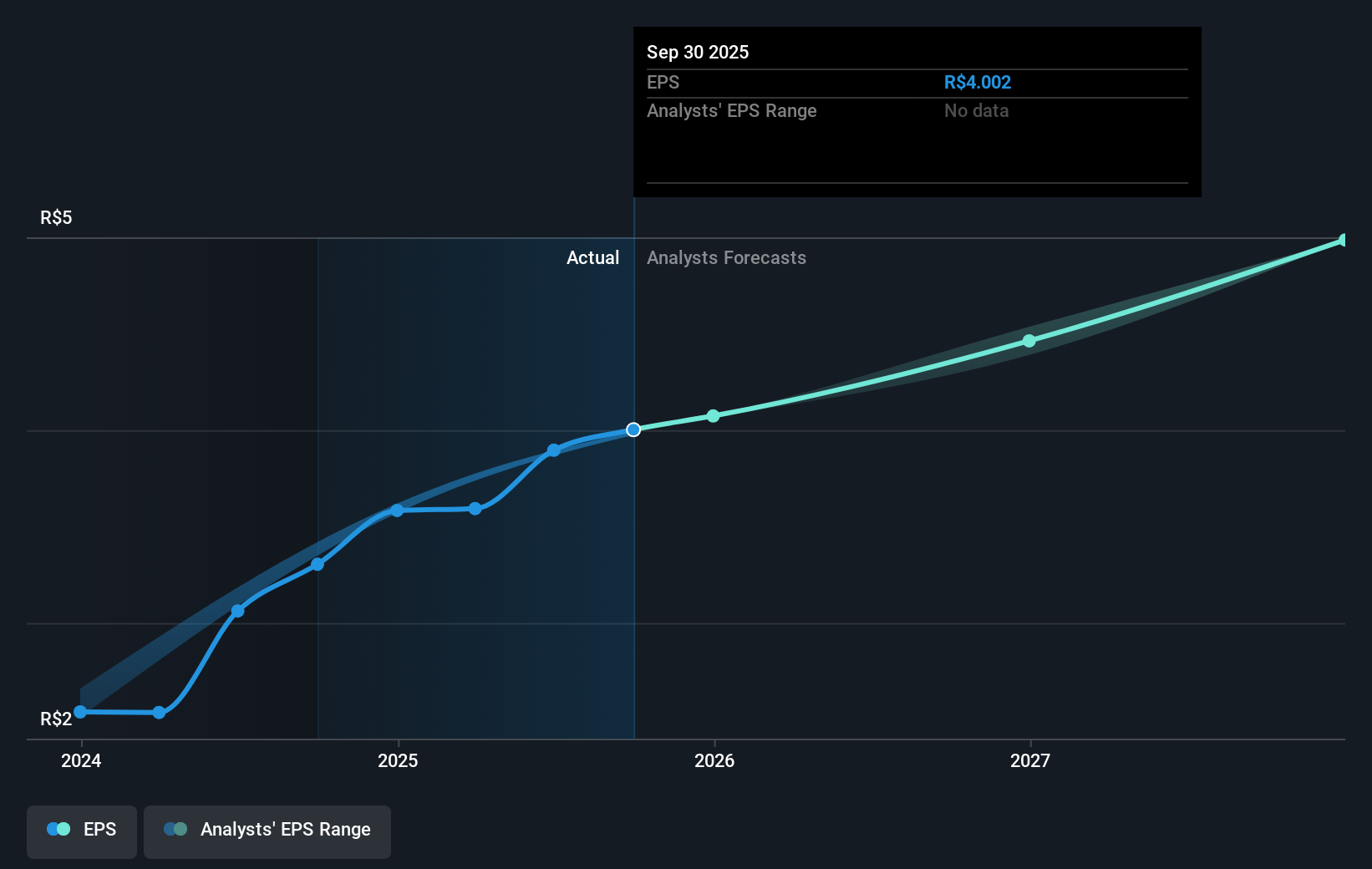Screen dimensions: 1372x869
Task: Toggle the Actual period highlight
Action: (593, 257)
